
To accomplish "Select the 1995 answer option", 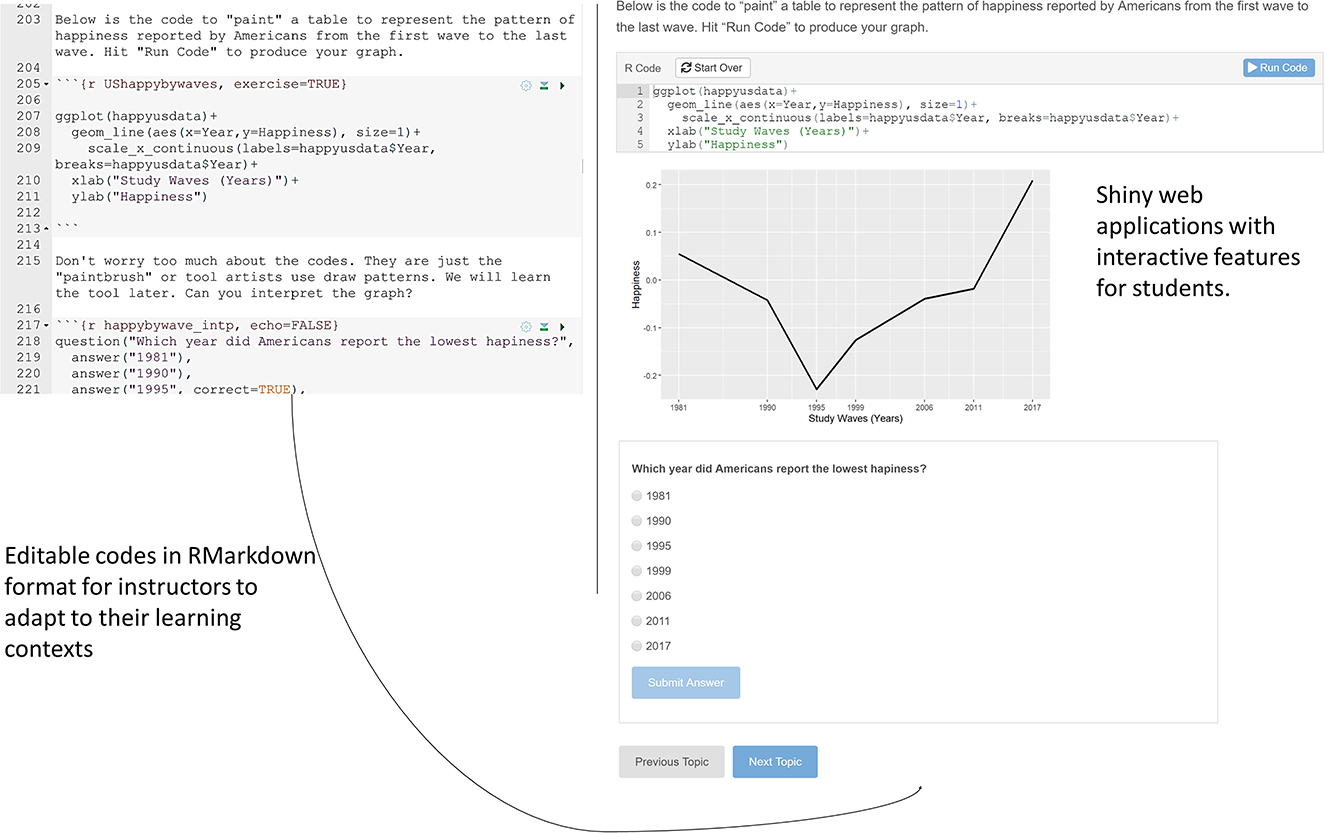I will [x=637, y=546].
